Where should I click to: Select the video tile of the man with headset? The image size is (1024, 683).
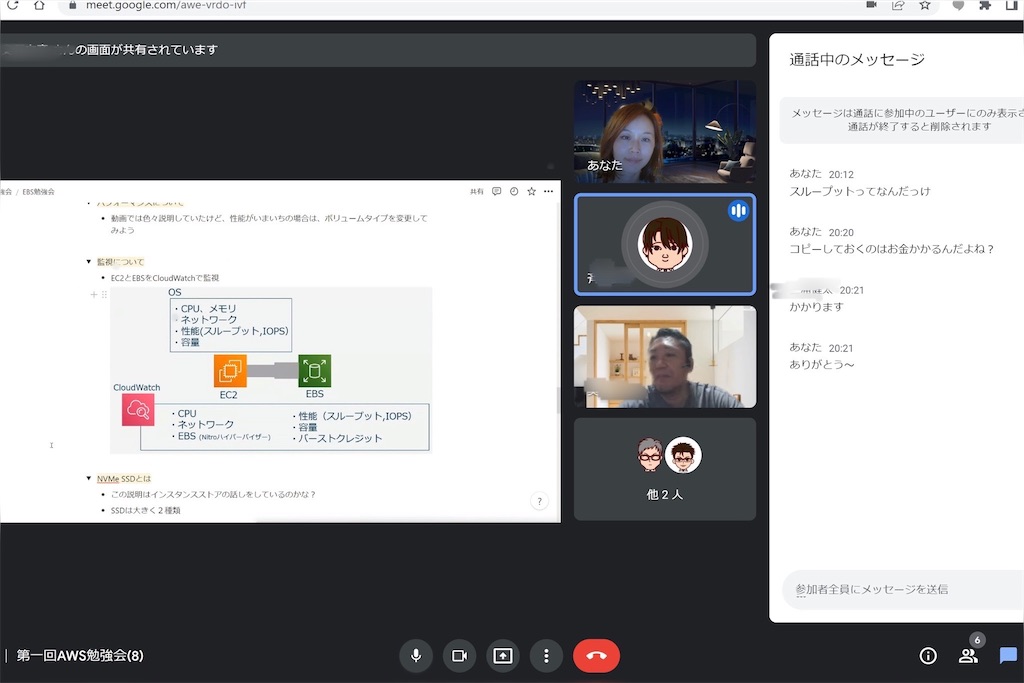pos(665,357)
